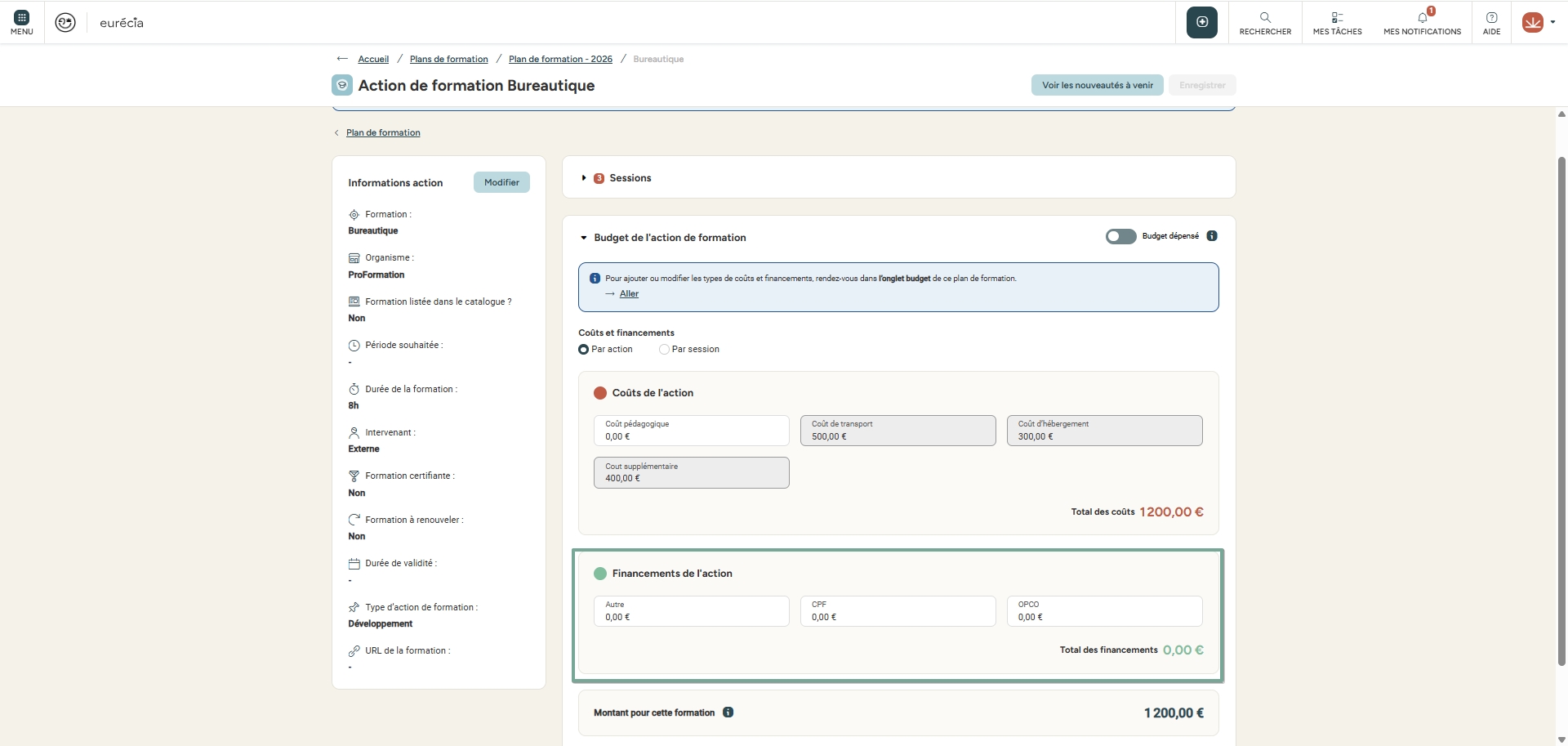Image resolution: width=1568 pixels, height=746 pixels.
Task: Toggle the Budget dépensé switch
Action: coord(1120,236)
